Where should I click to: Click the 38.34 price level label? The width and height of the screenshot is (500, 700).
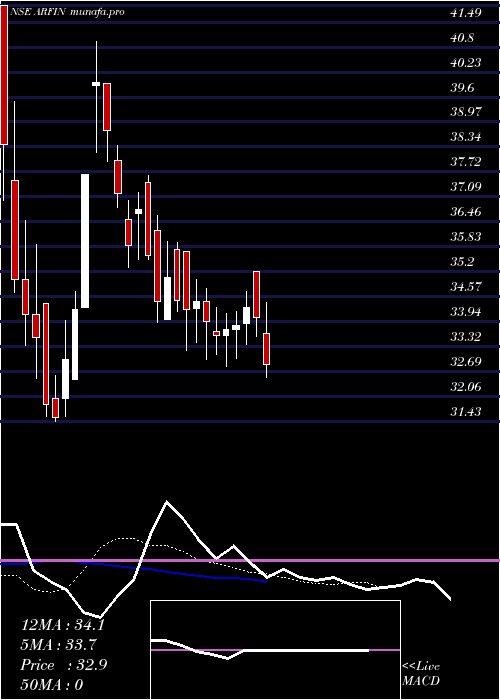point(466,137)
